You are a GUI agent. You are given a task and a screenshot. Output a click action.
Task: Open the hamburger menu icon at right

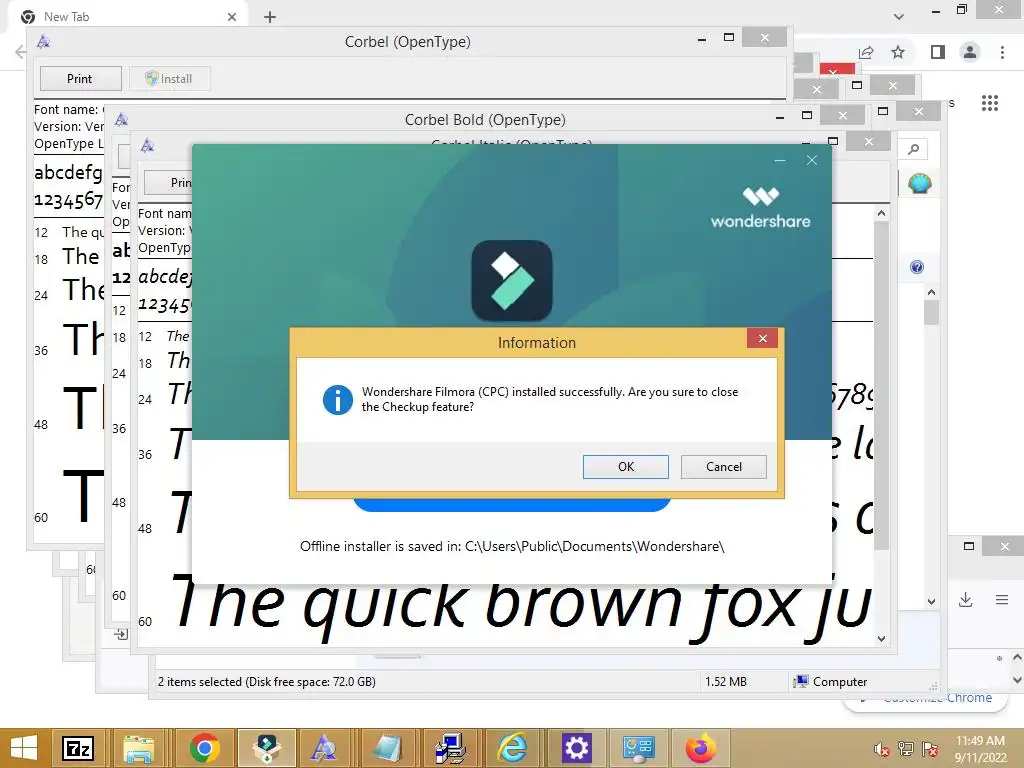coord(1002,600)
